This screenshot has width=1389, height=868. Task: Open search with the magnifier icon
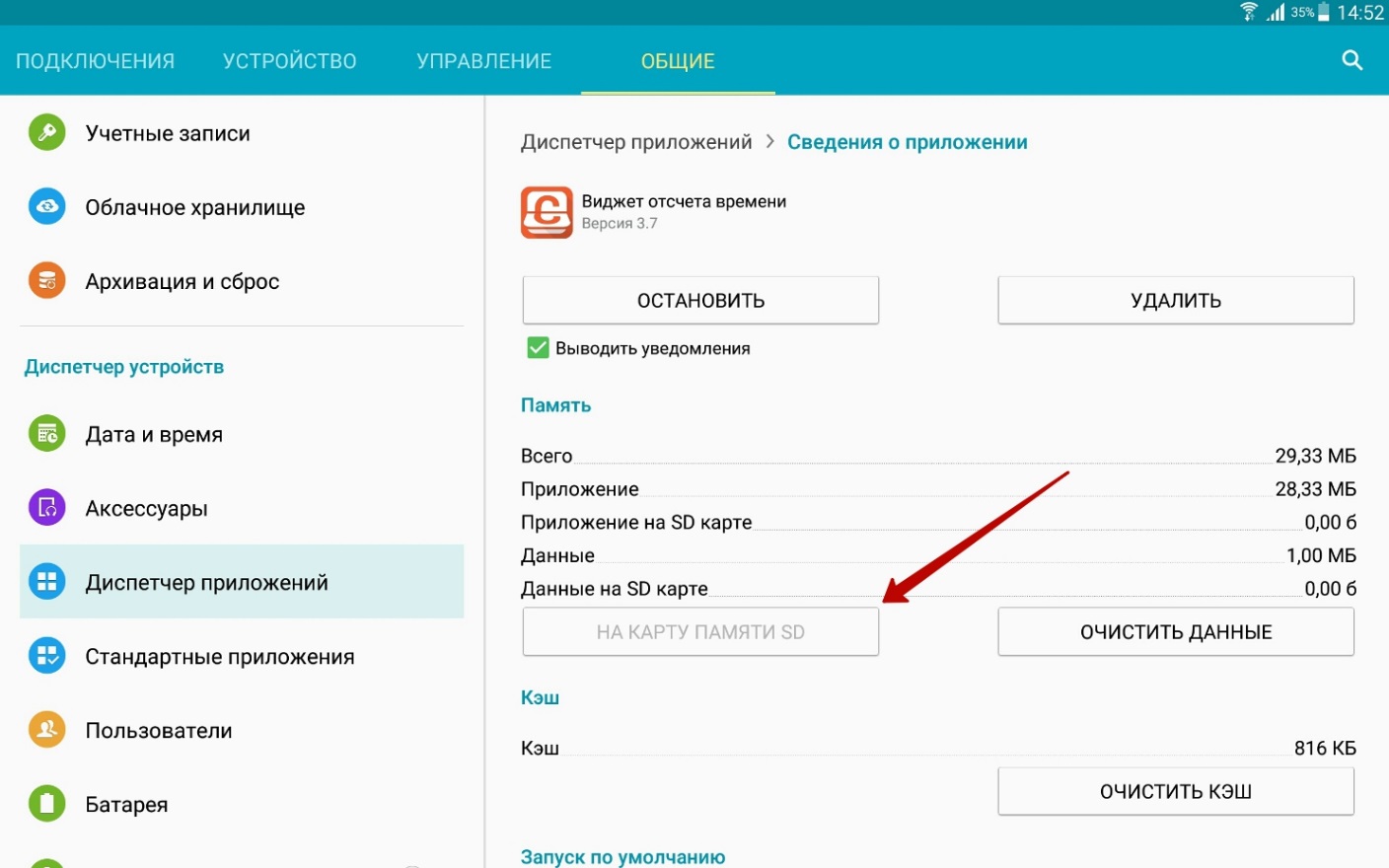(1352, 60)
